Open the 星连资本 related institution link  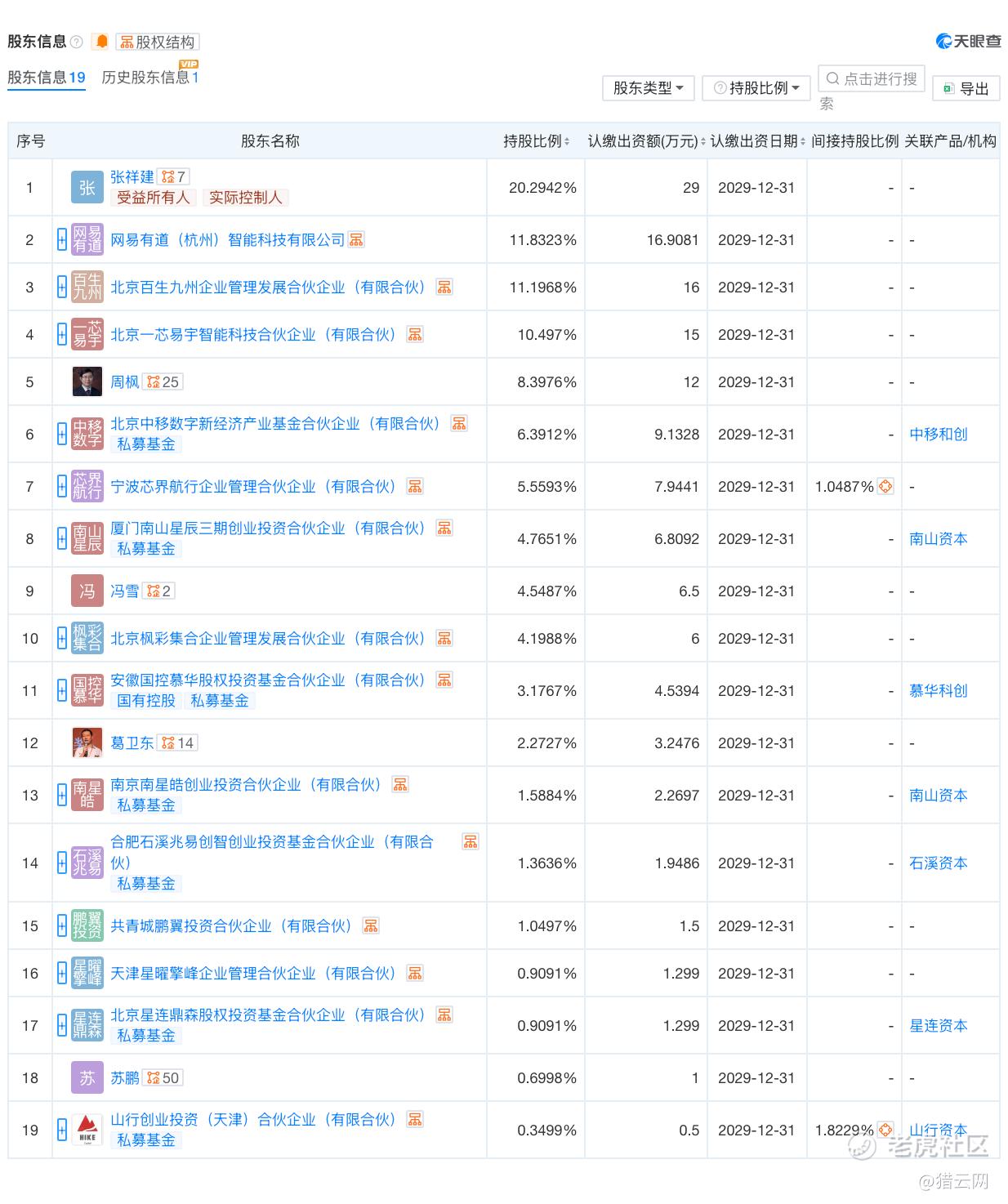coord(939,1026)
